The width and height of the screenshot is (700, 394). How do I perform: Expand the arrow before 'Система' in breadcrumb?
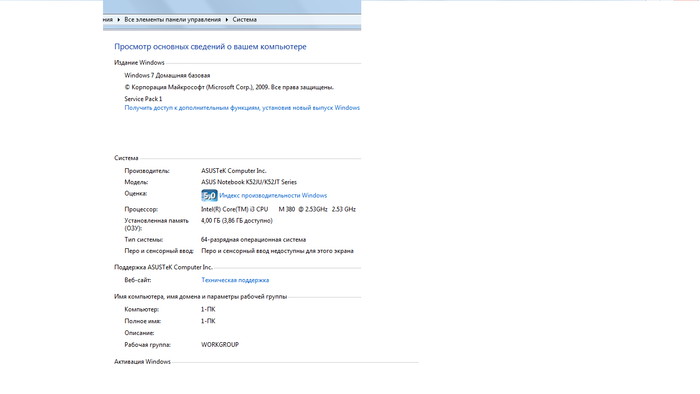227,20
